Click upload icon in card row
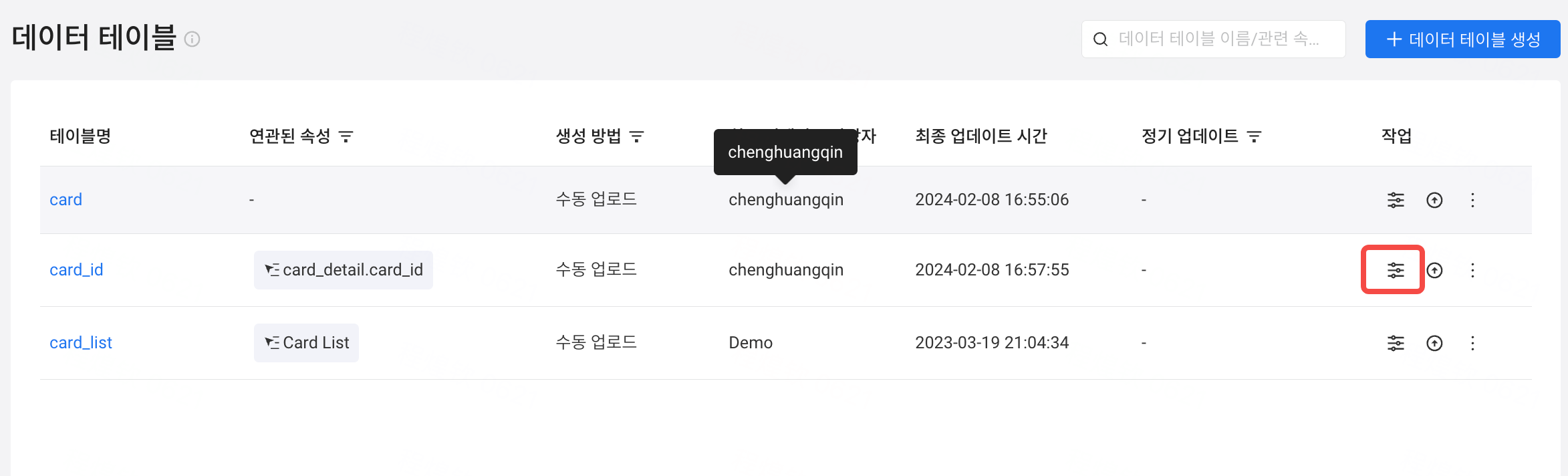Image resolution: width=1568 pixels, height=476 pixels. click(x=1434, y=200)
